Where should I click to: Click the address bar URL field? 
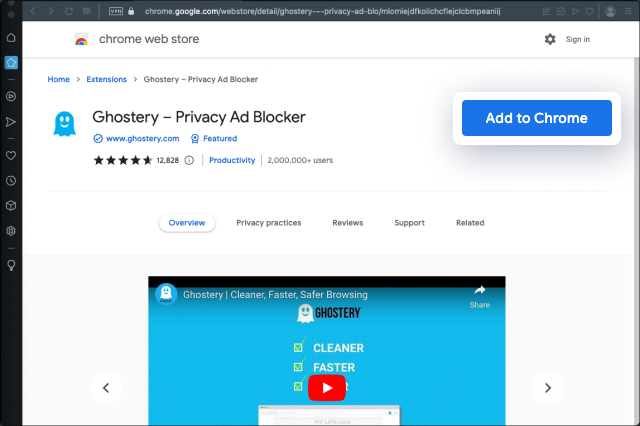[x=320, y=11]
